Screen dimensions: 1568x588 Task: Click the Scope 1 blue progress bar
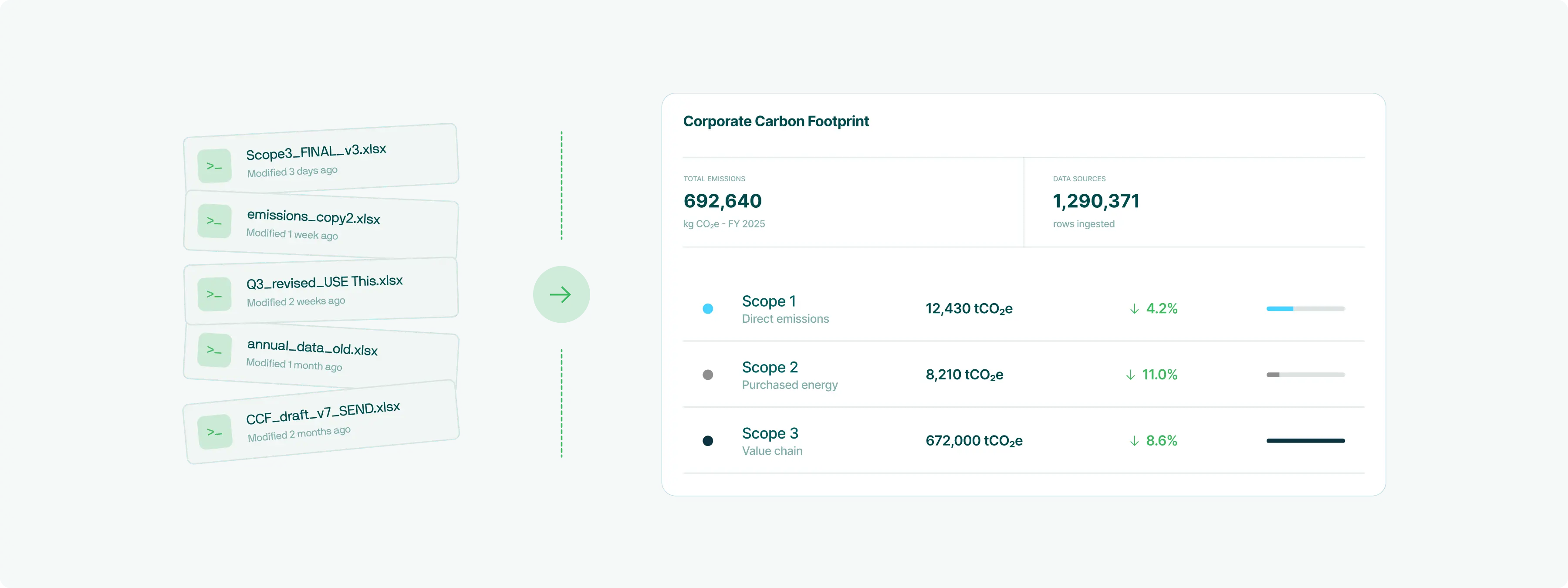pos(1280,309)
